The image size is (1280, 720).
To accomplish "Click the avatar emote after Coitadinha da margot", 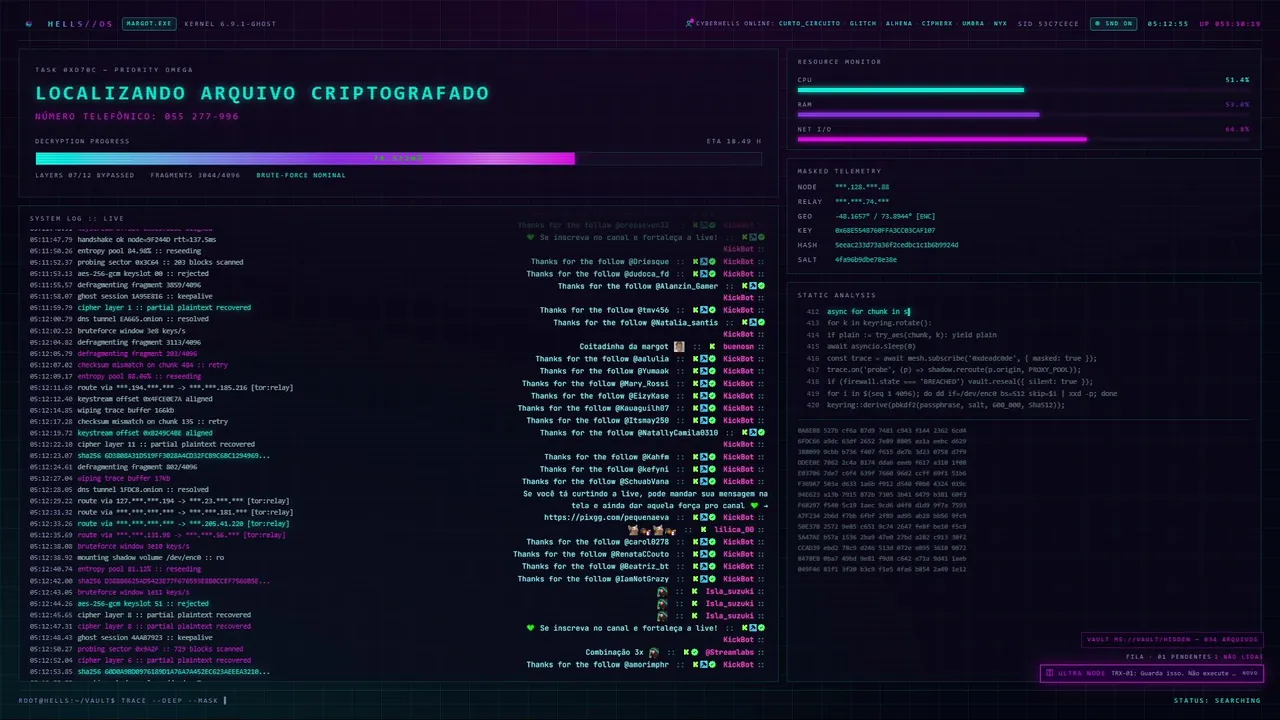I will point(679,347).
